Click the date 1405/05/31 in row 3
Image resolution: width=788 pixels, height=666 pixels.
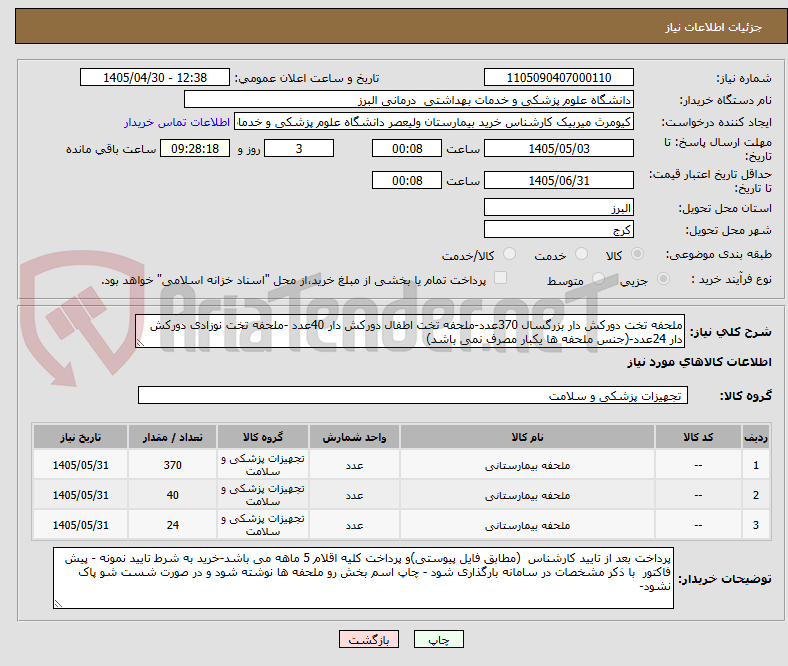[x=80, y=525]
